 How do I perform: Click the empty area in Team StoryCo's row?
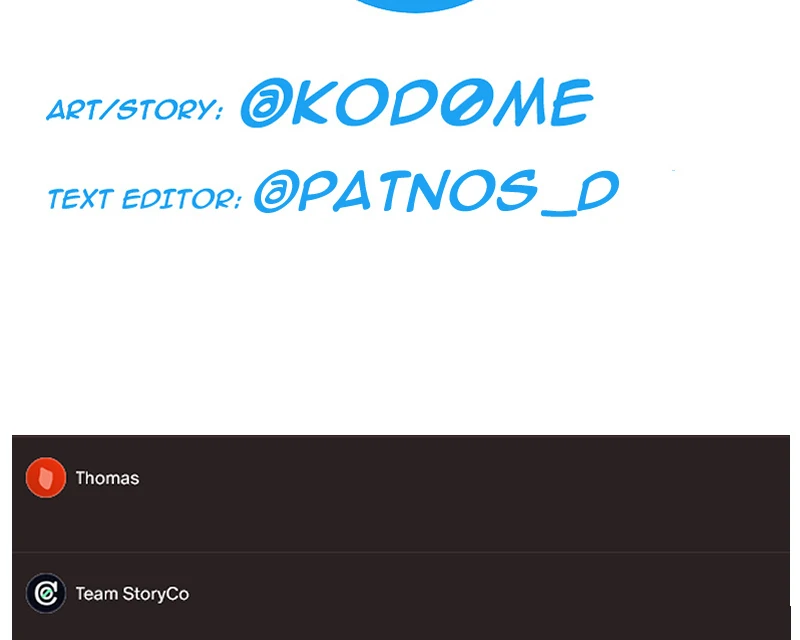(x=459, y=596)
